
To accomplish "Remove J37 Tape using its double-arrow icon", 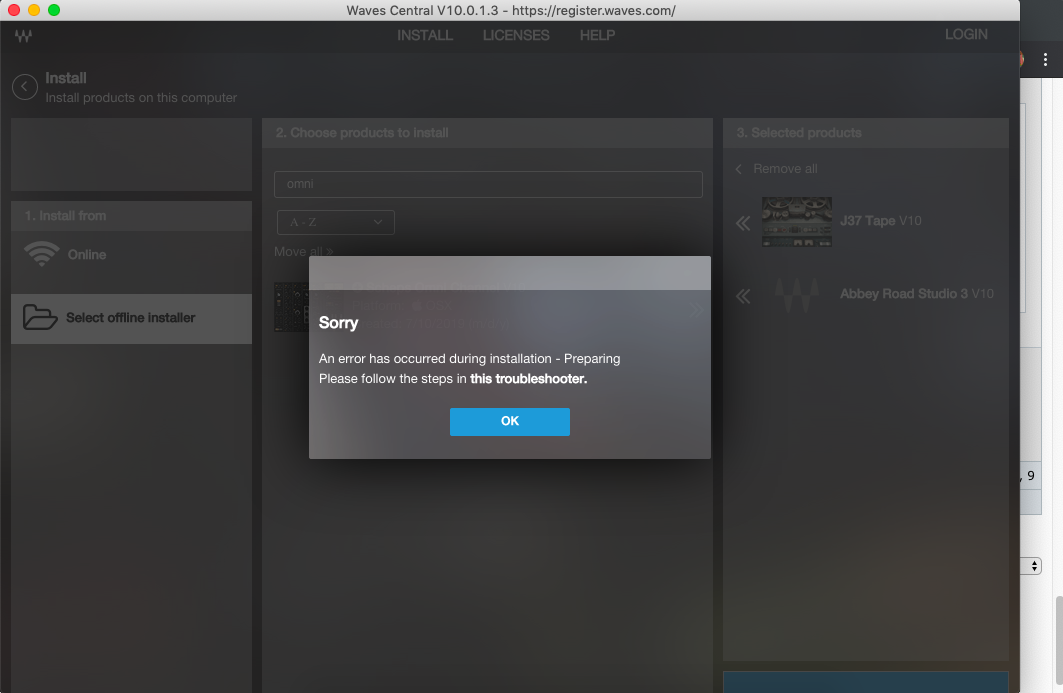I will pyautogui.click(x=743, y=223).
